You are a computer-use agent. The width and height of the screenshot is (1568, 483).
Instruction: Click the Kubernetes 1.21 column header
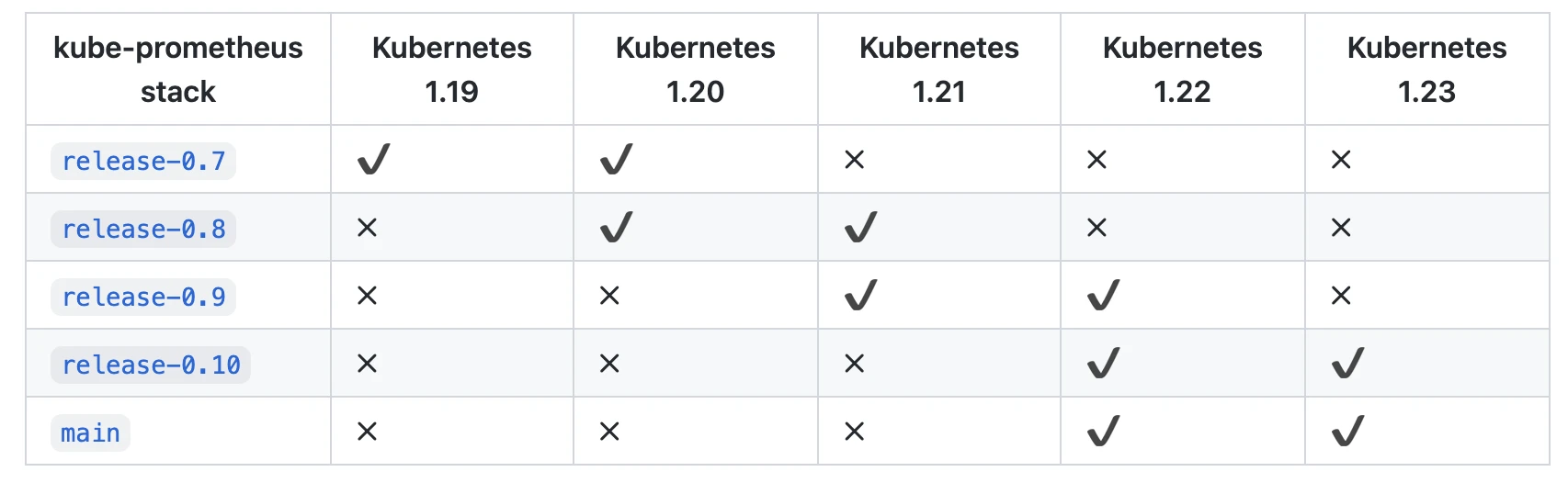[x=939, y=70]
